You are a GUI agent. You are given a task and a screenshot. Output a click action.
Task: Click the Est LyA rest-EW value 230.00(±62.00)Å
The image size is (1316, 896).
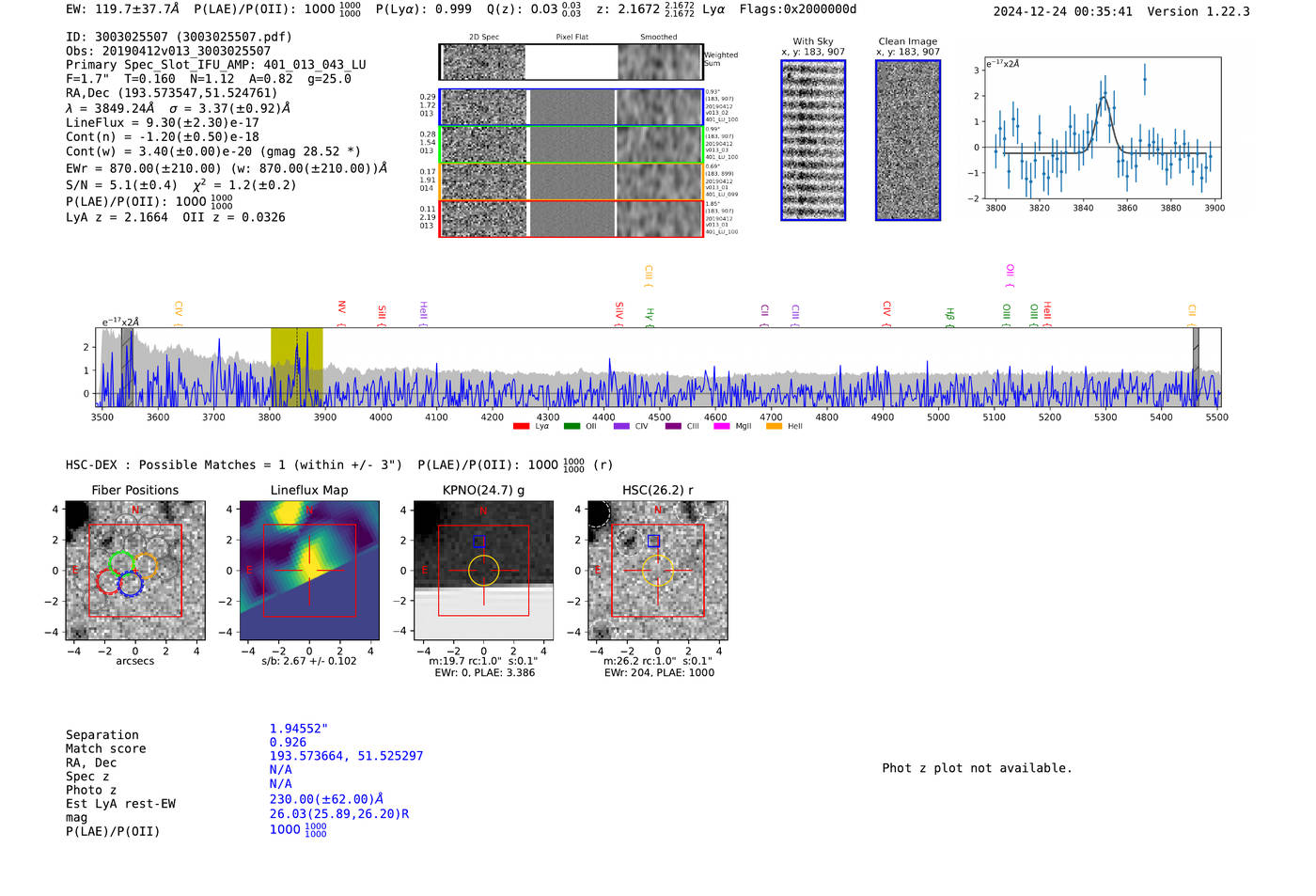tap(326, 799)
